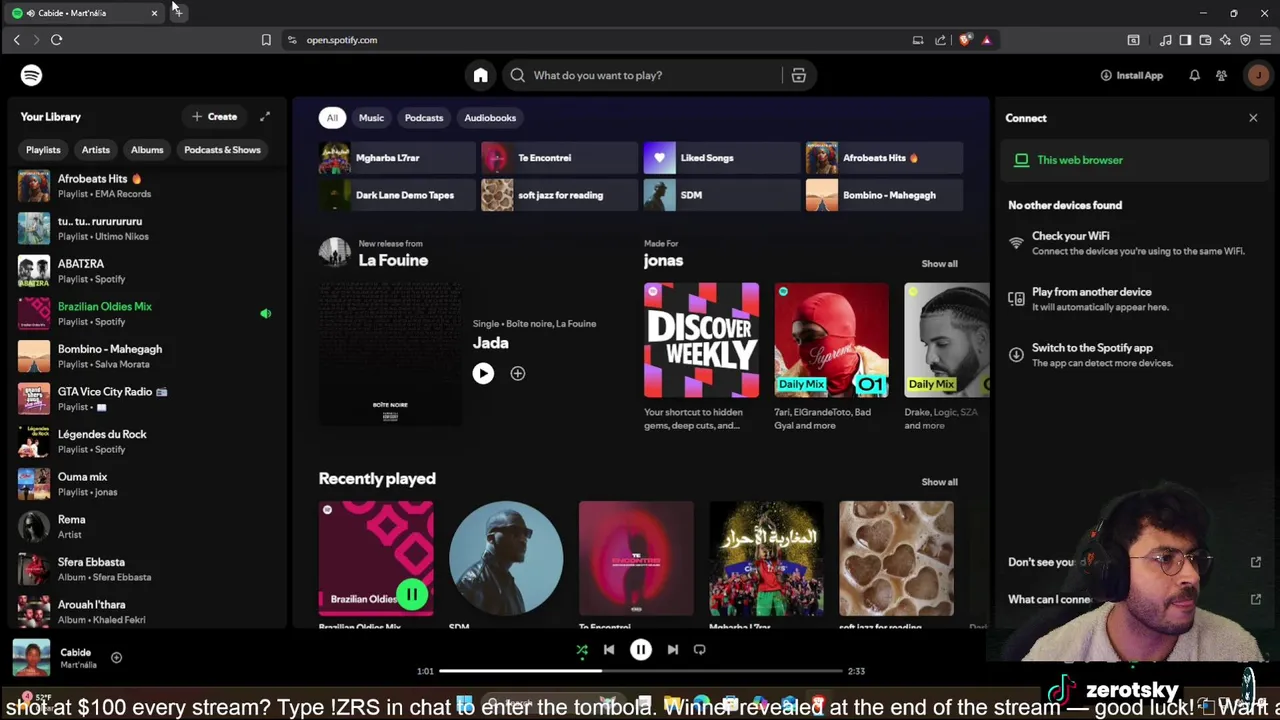Open notifications bell in top bar
The image size is (1280, 720).
click(1194, 75)
